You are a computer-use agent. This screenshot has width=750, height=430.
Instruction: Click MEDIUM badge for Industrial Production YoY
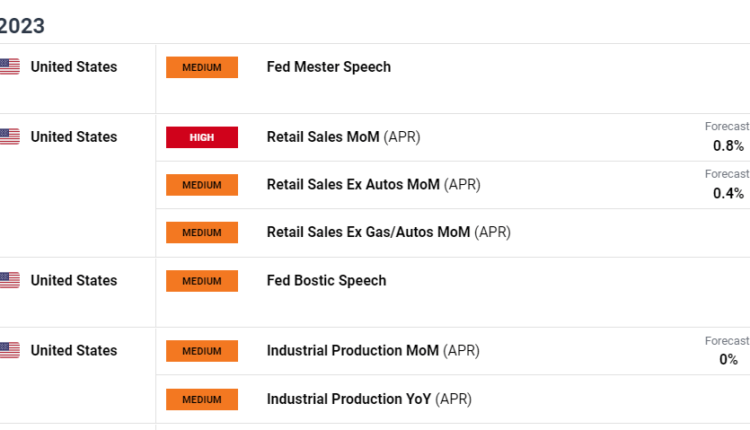pyautogui.click(x=202, y=399)
